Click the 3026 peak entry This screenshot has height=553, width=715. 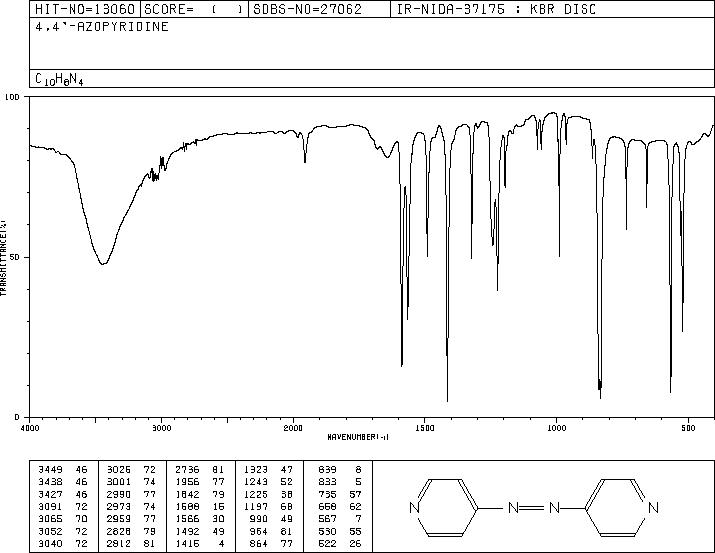[119, 470]
